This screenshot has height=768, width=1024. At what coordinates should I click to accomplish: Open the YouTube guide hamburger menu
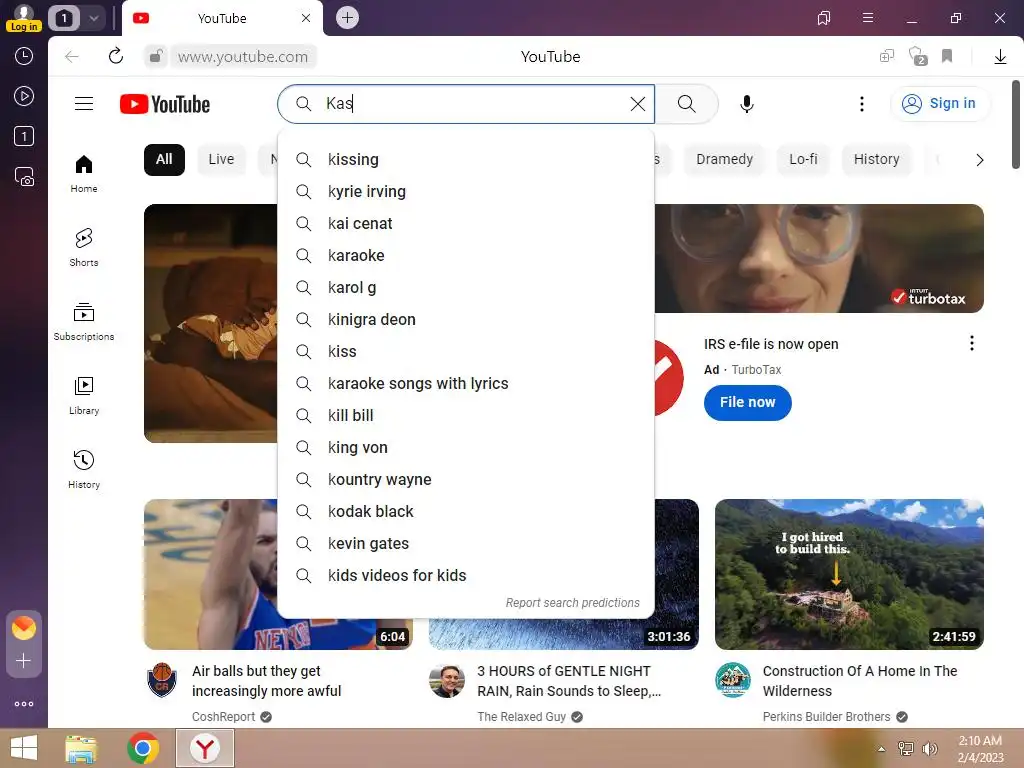[84, 104]
